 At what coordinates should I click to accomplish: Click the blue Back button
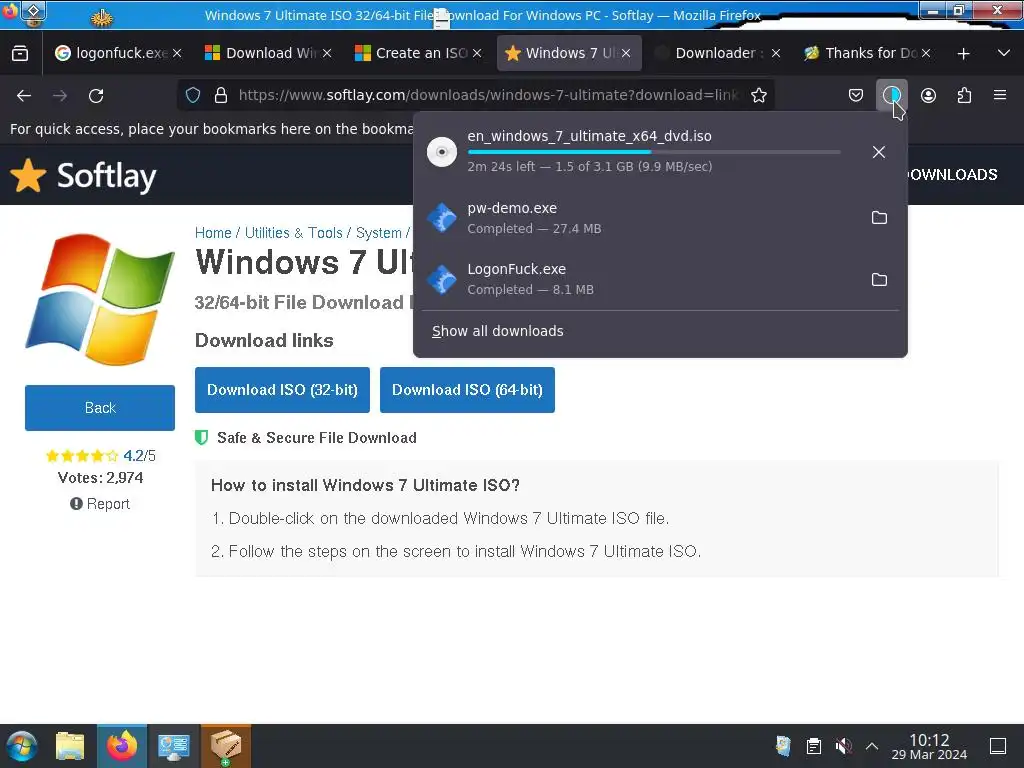point(100,408)
